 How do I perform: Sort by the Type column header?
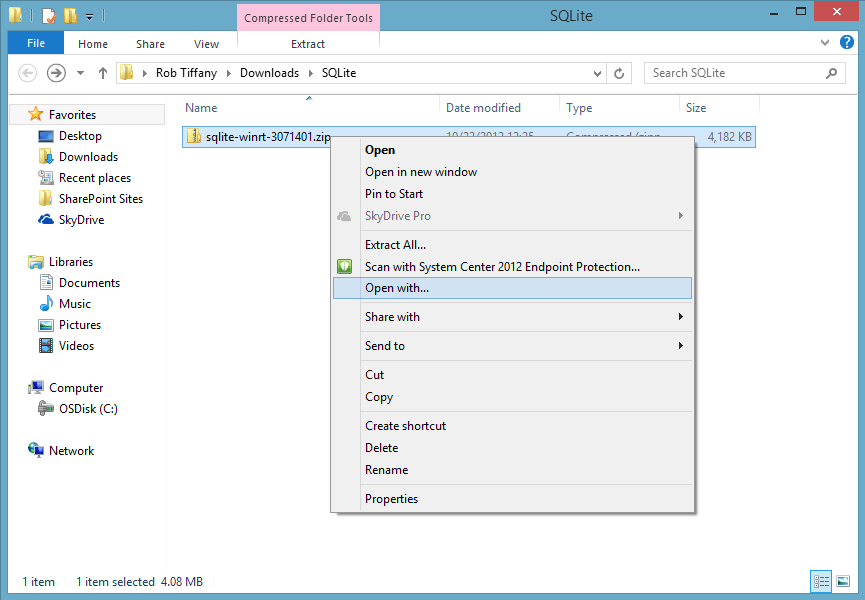click(x=620, y=108)
